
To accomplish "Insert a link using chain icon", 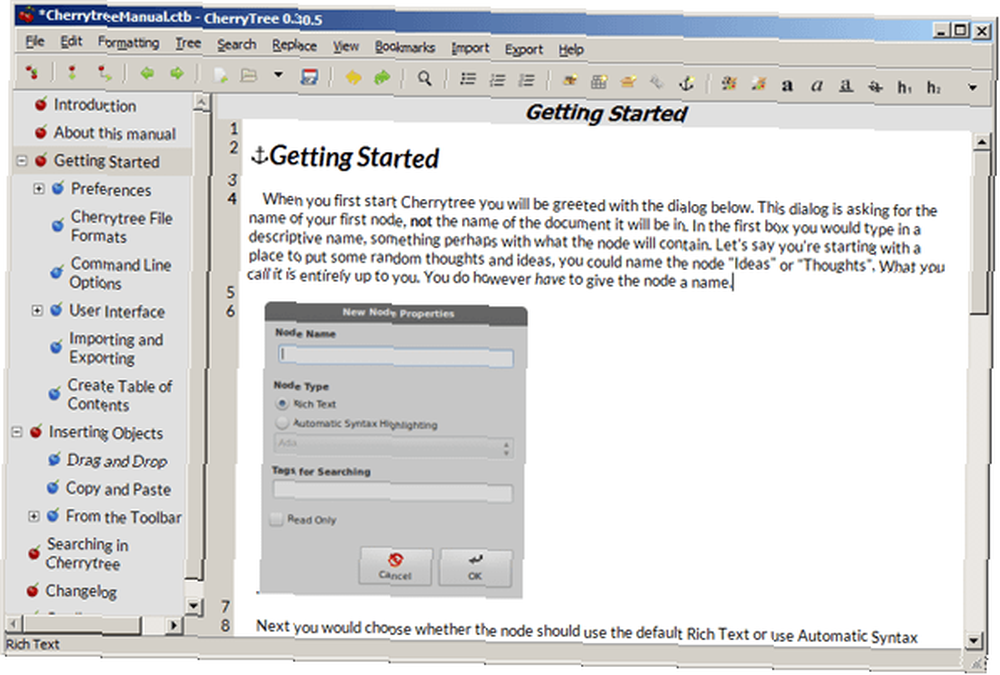I will [657, 82].
